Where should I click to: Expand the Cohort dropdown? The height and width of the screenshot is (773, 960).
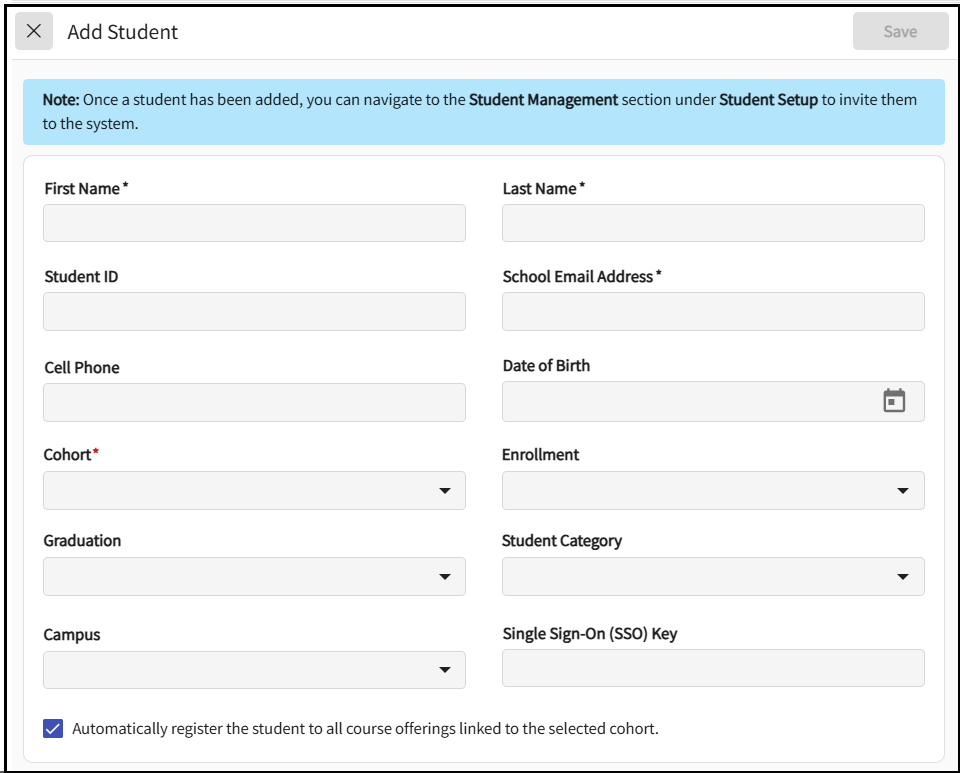tap(254, 490)
